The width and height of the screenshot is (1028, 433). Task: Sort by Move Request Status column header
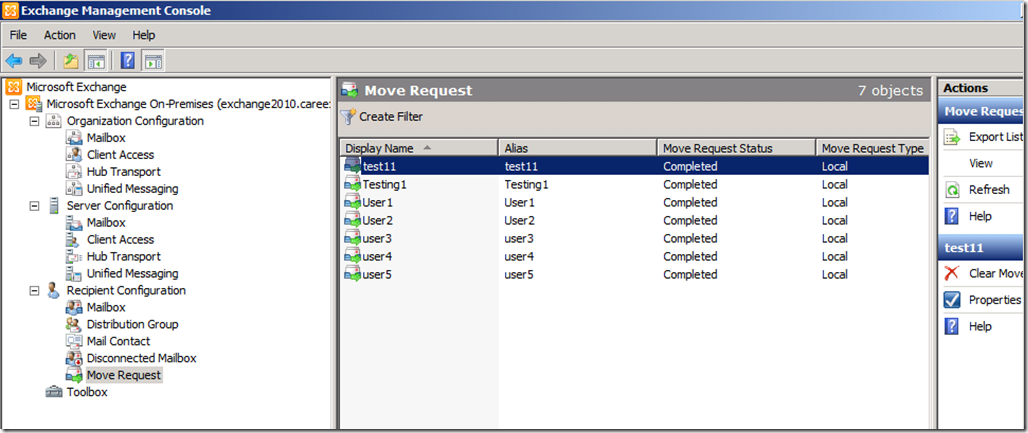[736, 148]
